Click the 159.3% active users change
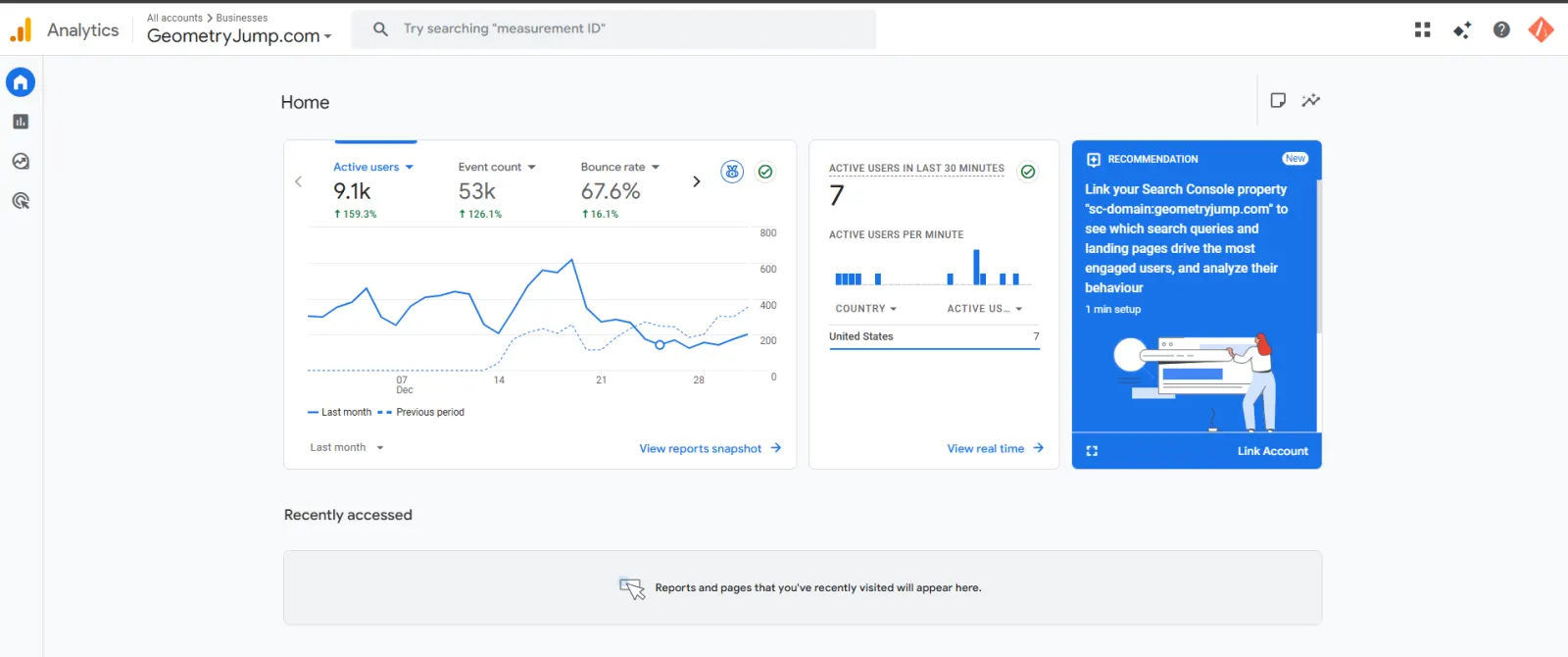This screenshot has width=1568, height=657. tap(355, 214)
